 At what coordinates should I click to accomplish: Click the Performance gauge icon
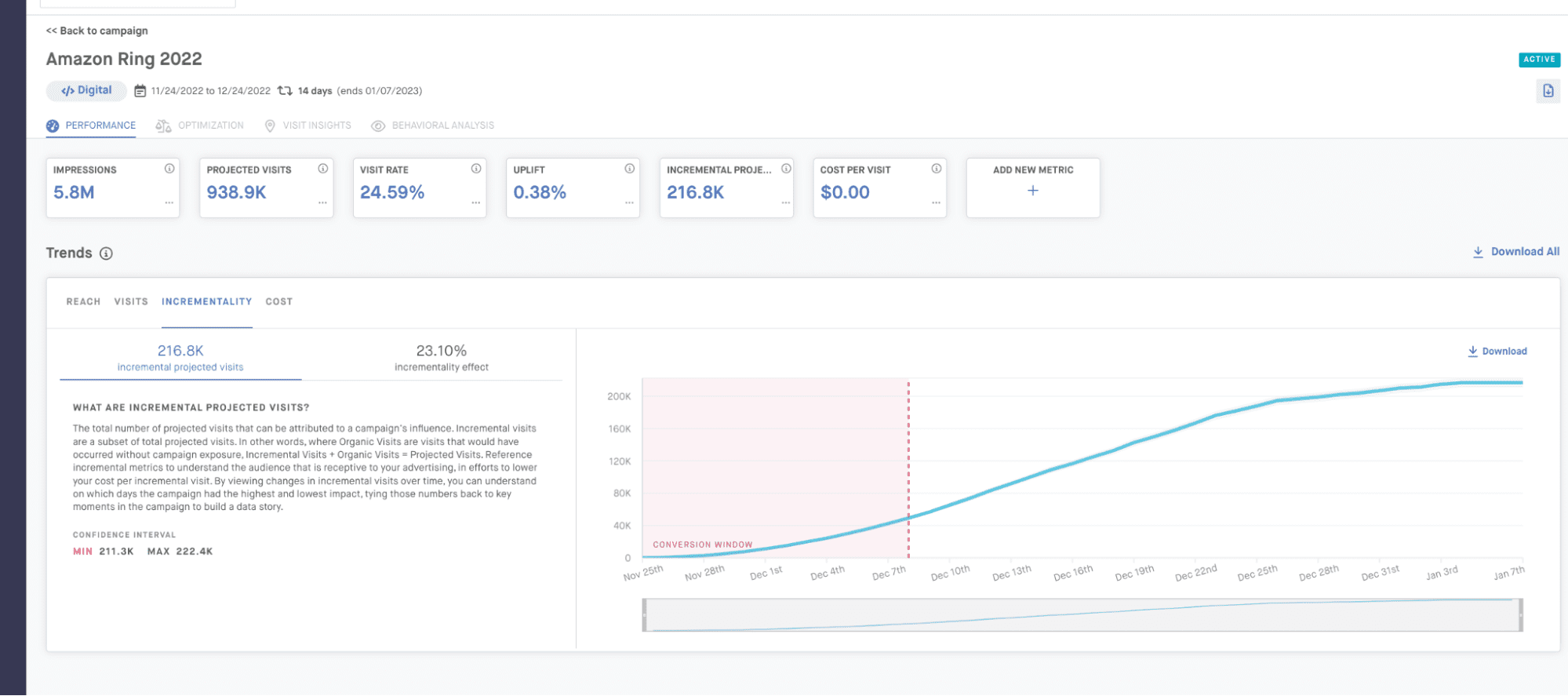(53, 126)
